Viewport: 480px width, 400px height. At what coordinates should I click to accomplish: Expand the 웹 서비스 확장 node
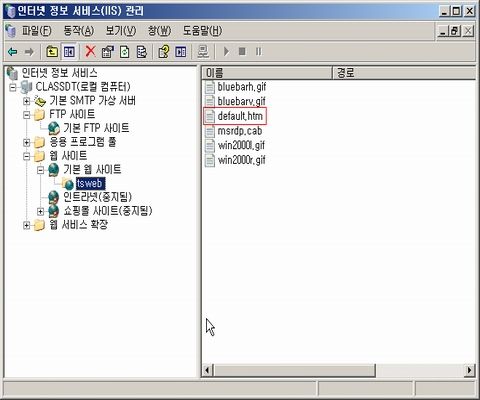click(x=26, y=225)
